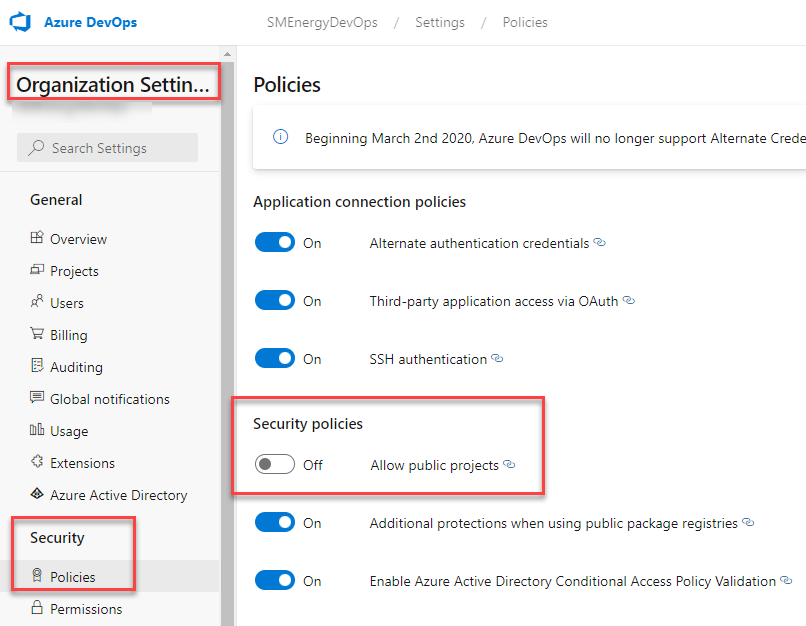Open Usage settings page
806x626 pixels.
[x=69, y=431]
